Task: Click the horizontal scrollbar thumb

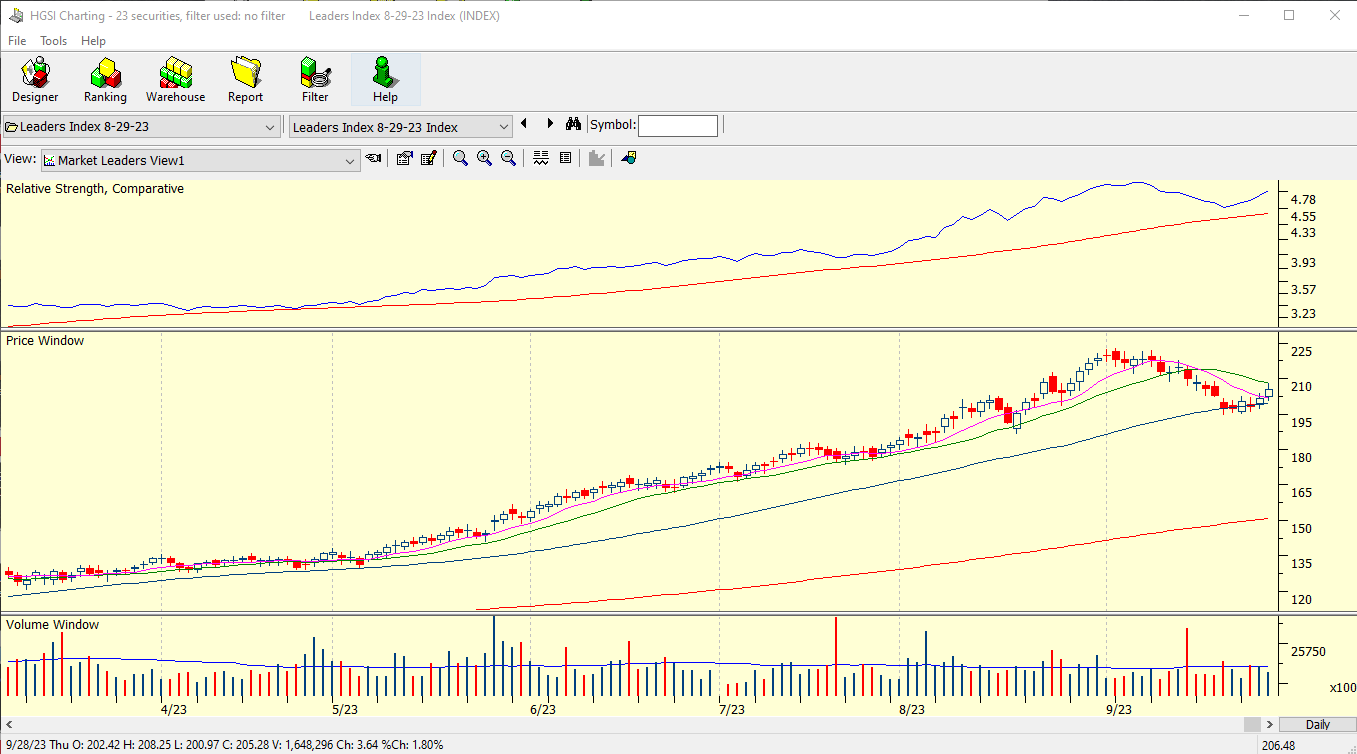Action: [x=1252, y=724]
